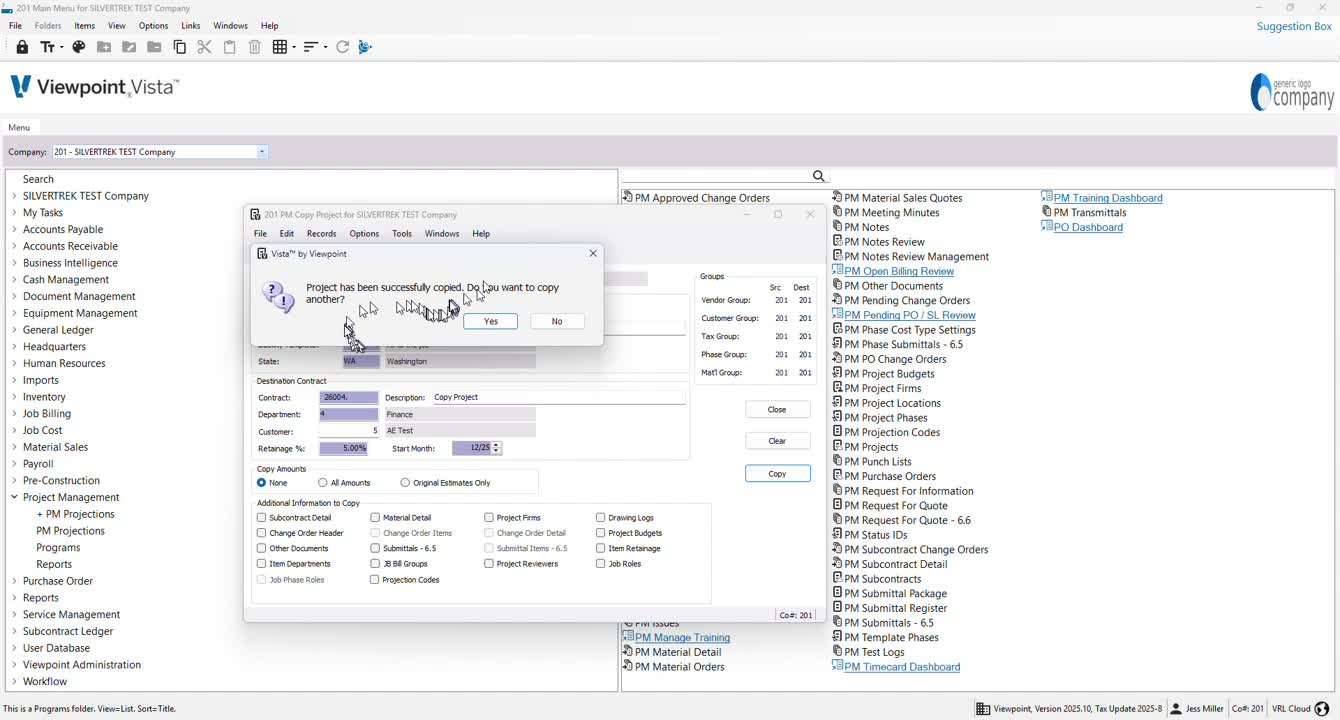Click the refresh arrow icon
1340x720 pixels.
pyautogui.click(x=342, y=47)
